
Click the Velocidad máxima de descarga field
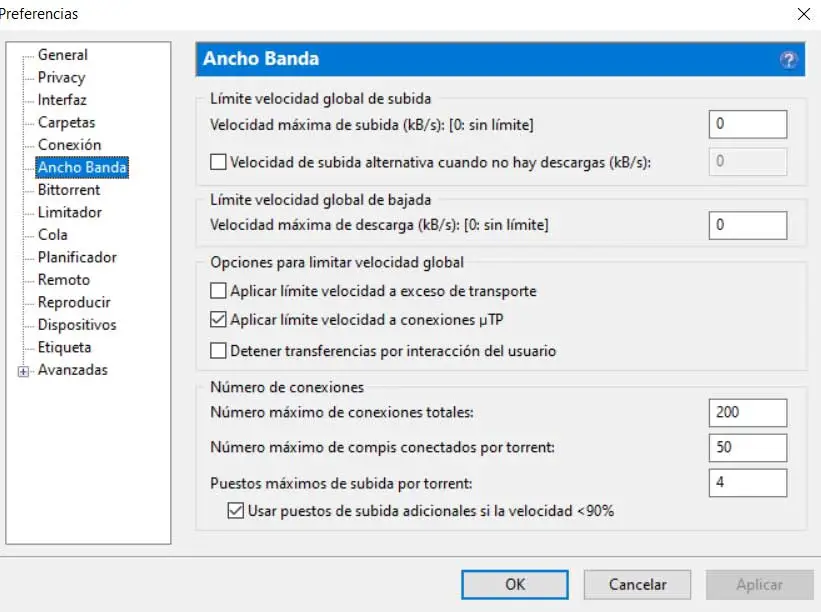(x=748, y=225)
